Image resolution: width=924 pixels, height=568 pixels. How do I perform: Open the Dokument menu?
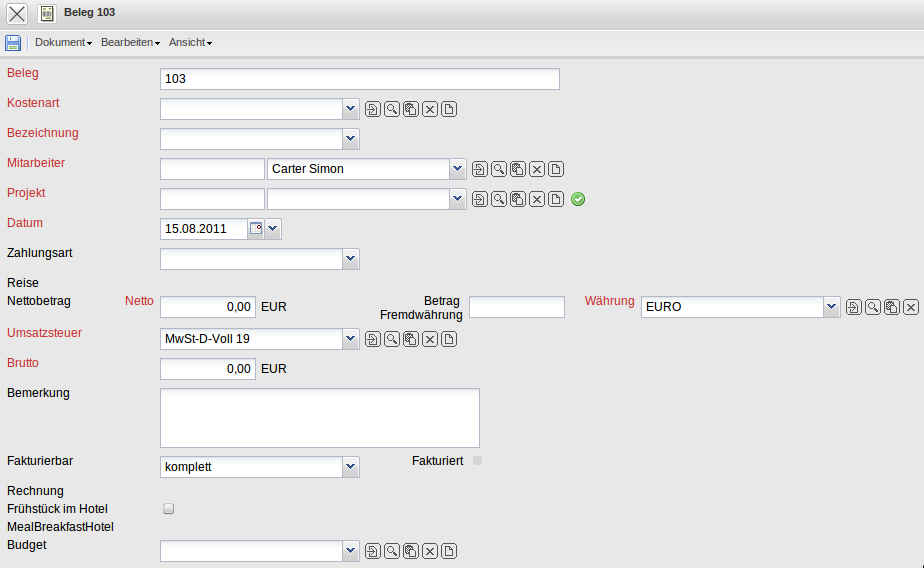(x=63, y=43)
